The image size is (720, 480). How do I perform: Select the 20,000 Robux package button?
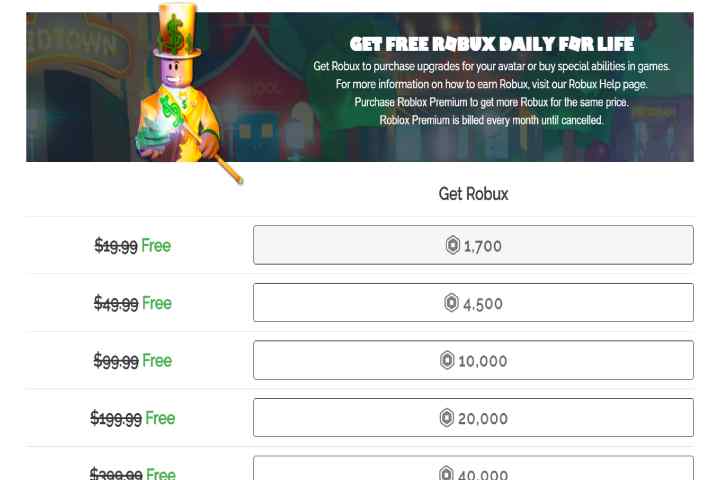(473, 418)
